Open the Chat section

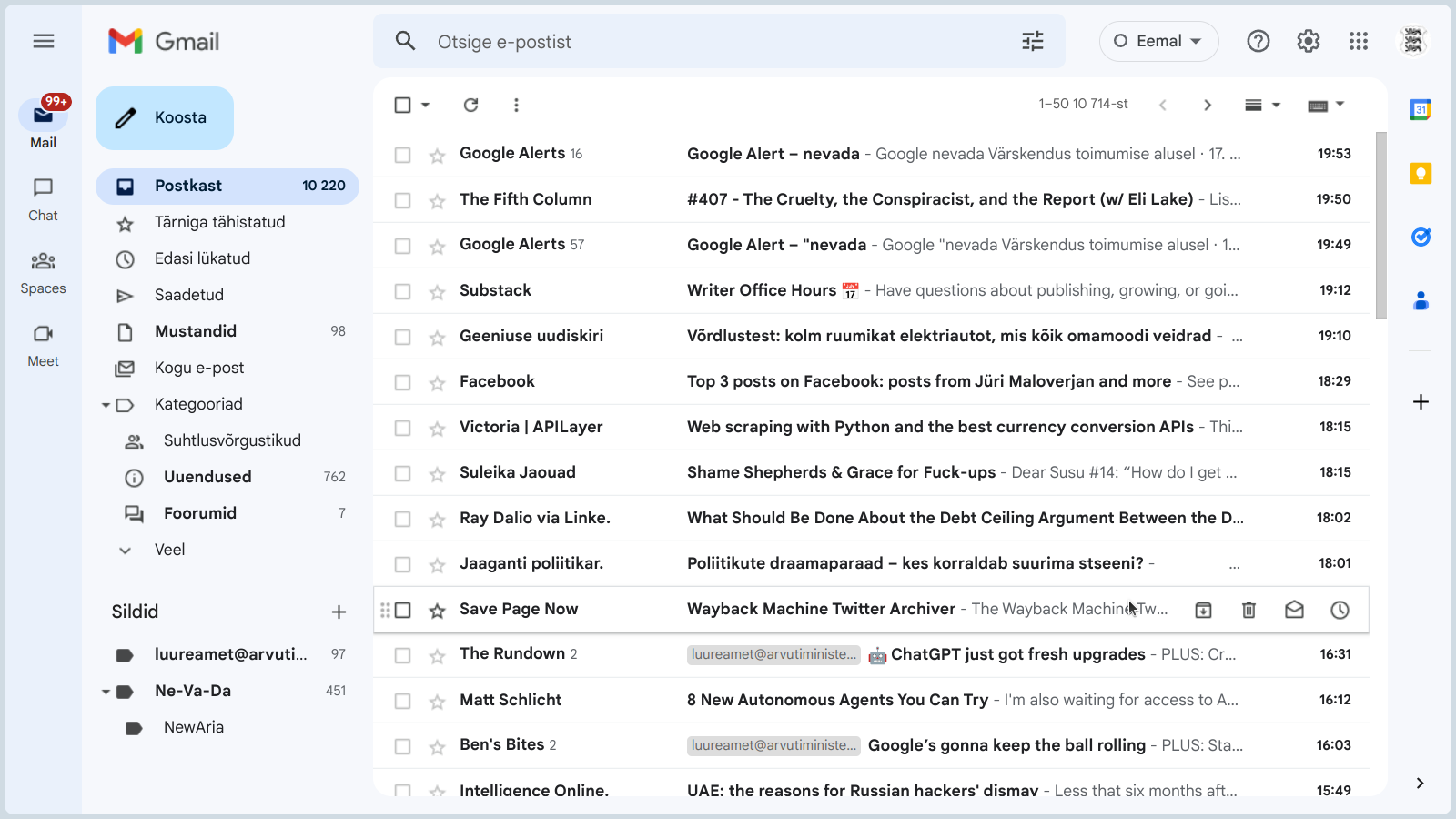(x=43, y=200)
